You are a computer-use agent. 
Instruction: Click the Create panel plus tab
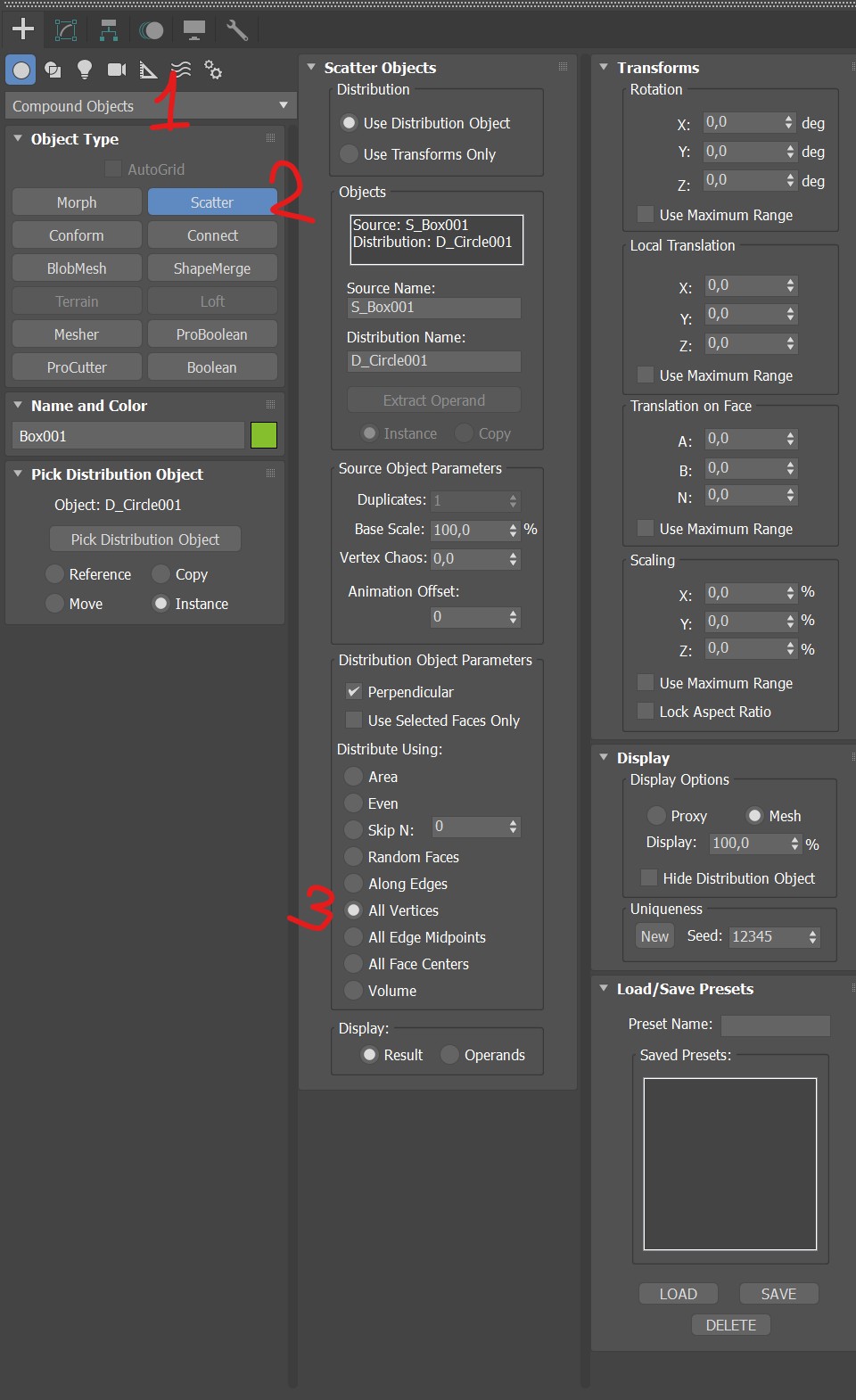pos(23,30)
